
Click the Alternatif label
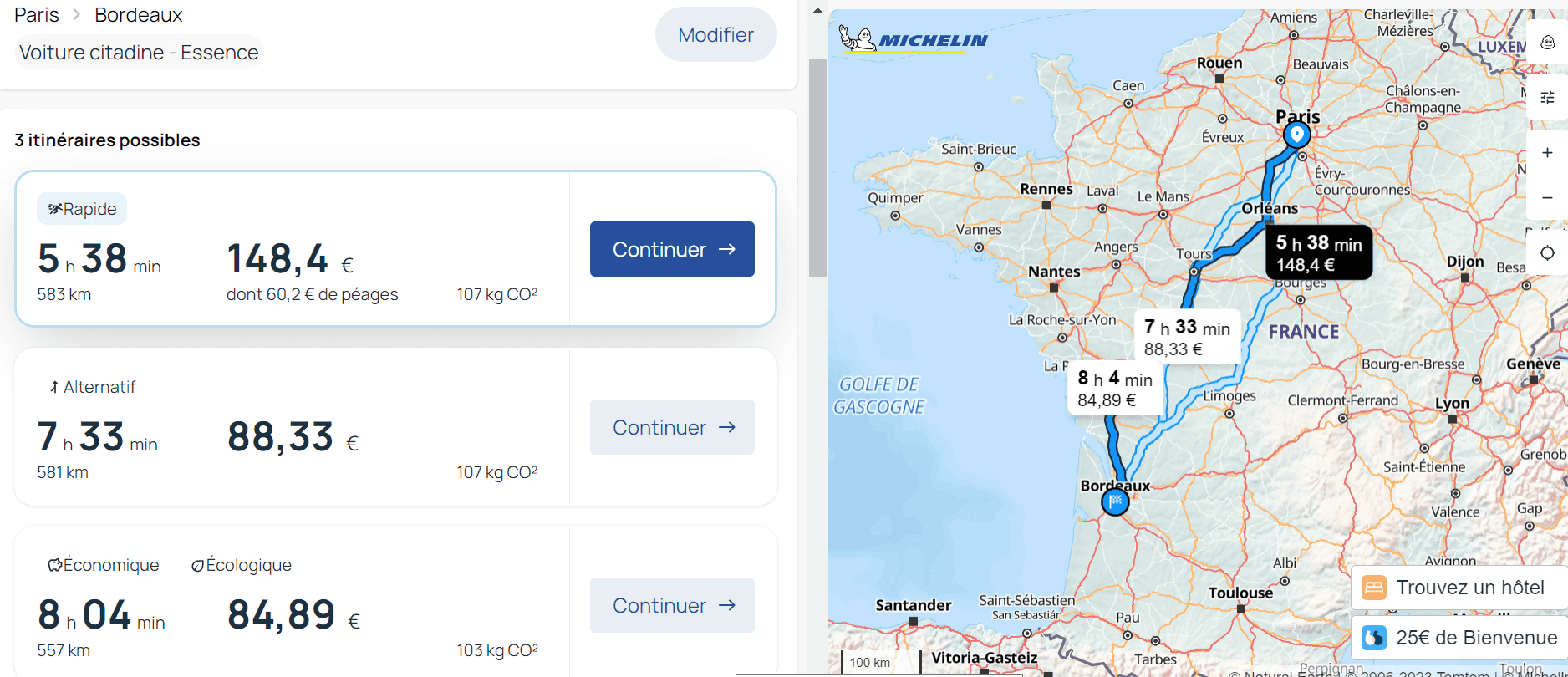tap(99, 387)
